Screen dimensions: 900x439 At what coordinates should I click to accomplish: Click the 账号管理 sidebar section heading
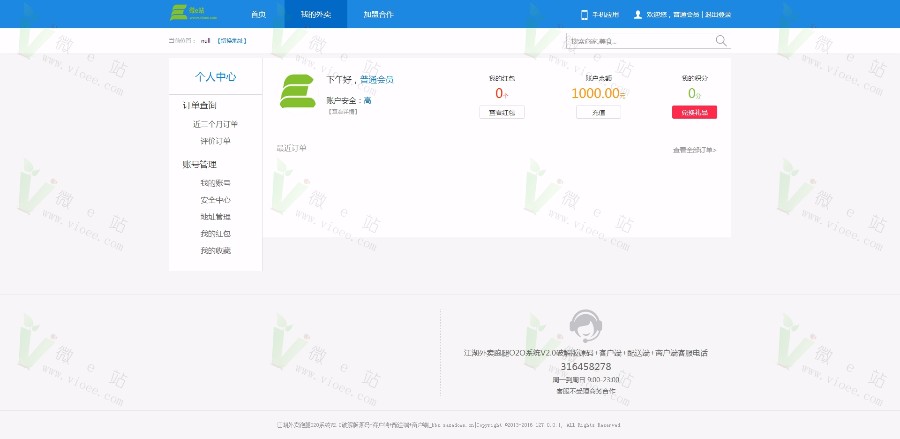(199, 165)
